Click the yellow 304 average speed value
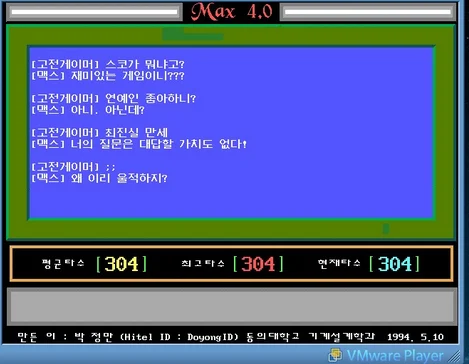469x364 pixels. (x=121, y=264)
